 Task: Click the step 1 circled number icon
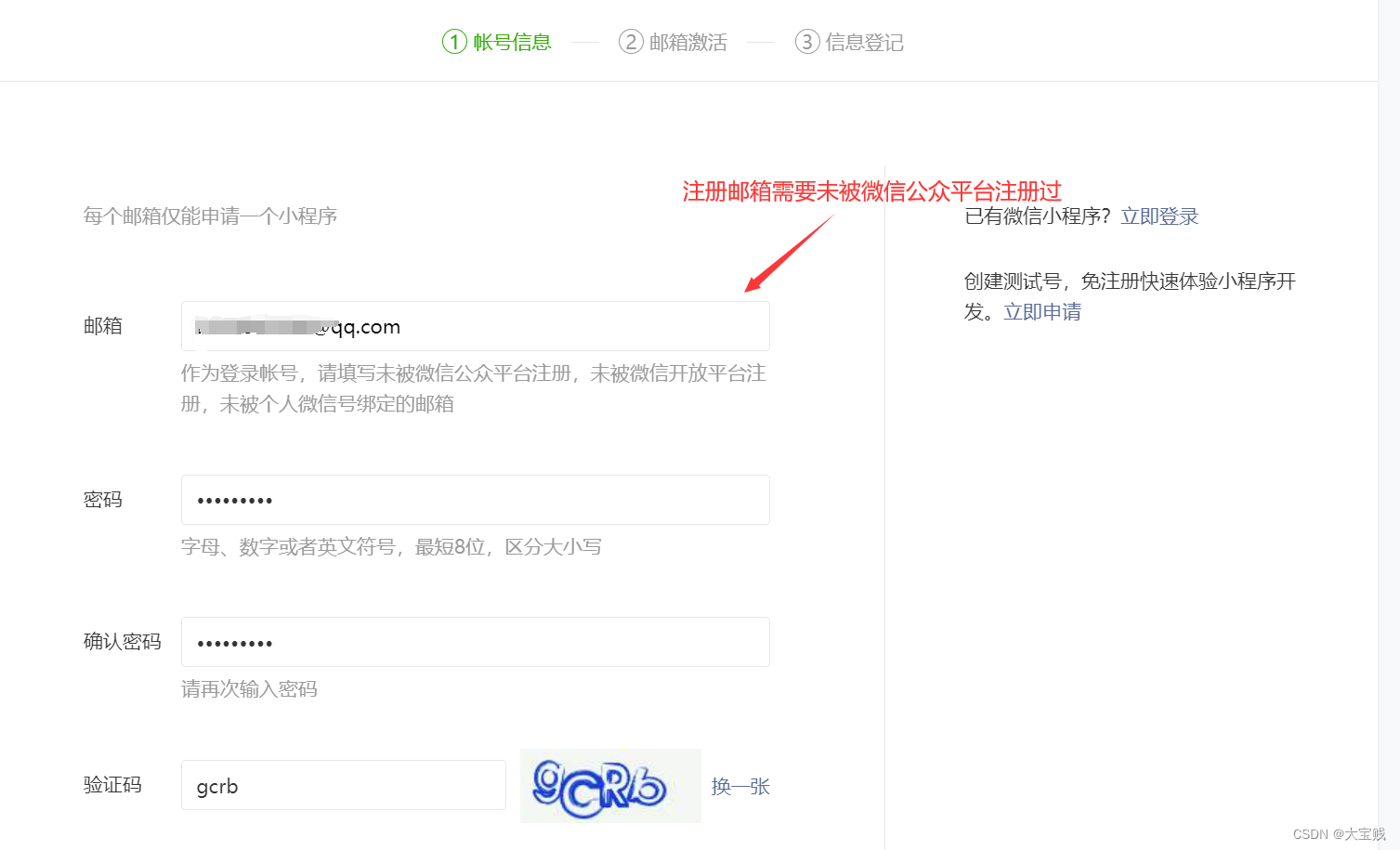click(x=454, y=42)
